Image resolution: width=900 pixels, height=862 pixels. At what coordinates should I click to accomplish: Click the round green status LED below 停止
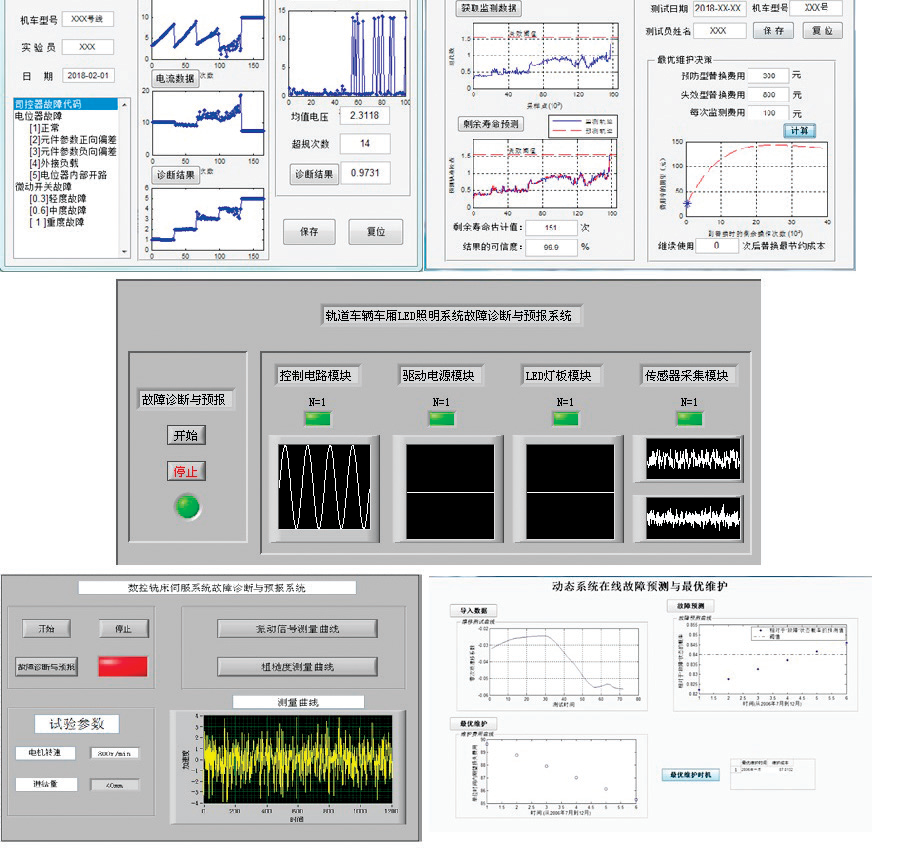point(188,507)
